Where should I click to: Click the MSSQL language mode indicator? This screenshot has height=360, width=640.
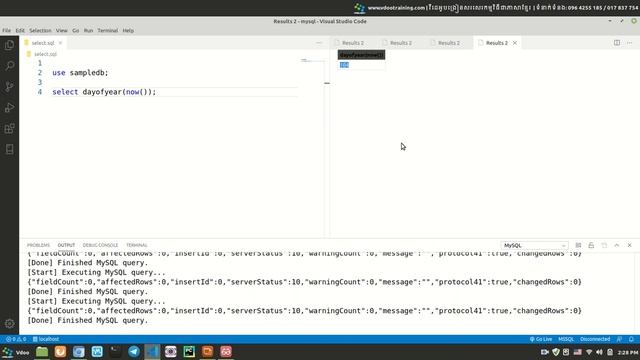(x=566, y=339)
